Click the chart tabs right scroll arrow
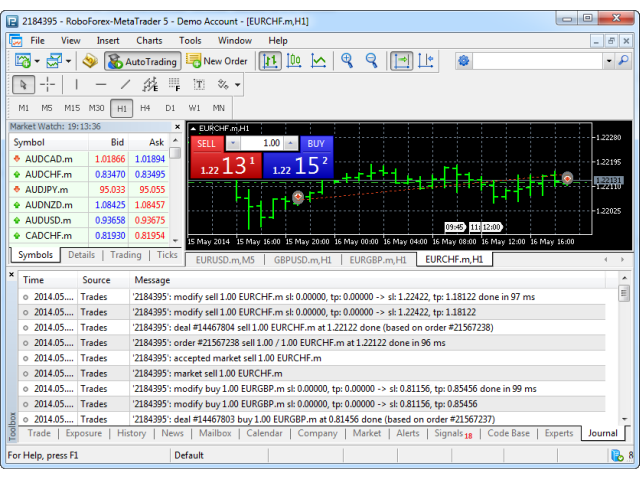Screen dimensions: 640x480 [622, 260]
